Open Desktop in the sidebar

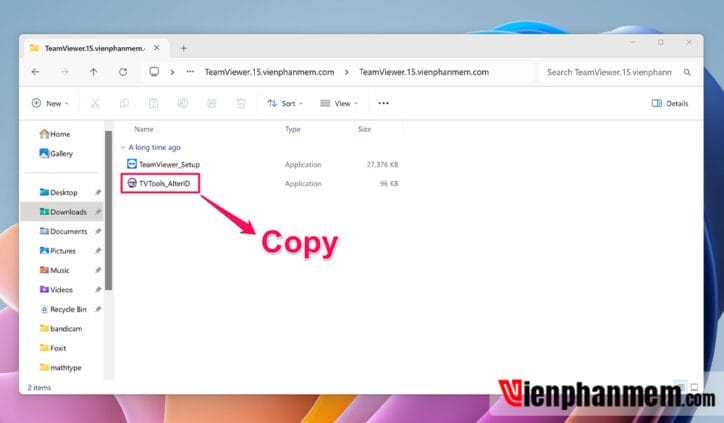click(x=59, y=192)
